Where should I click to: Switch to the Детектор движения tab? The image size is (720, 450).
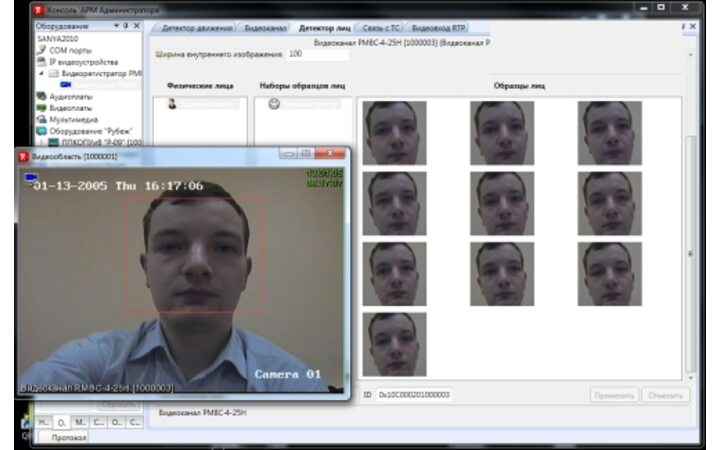click(198, 27)
